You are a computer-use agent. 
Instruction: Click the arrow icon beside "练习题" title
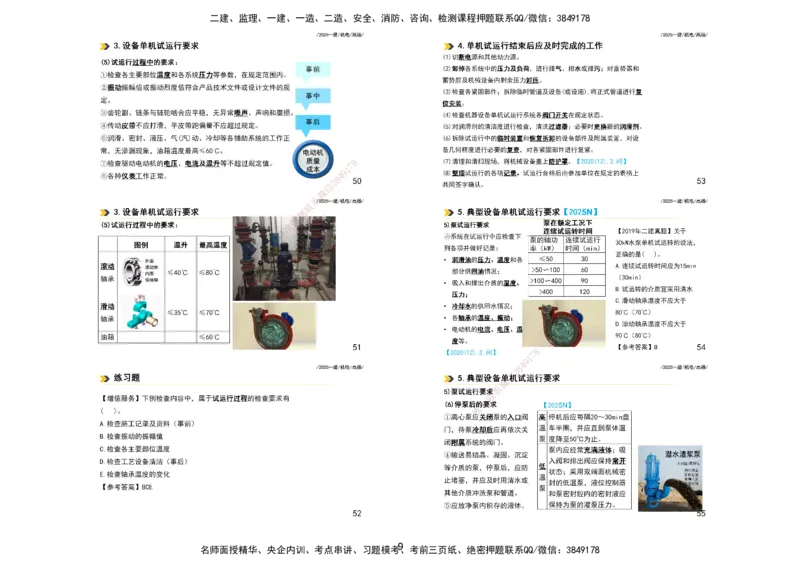click(x=105, y=378)
